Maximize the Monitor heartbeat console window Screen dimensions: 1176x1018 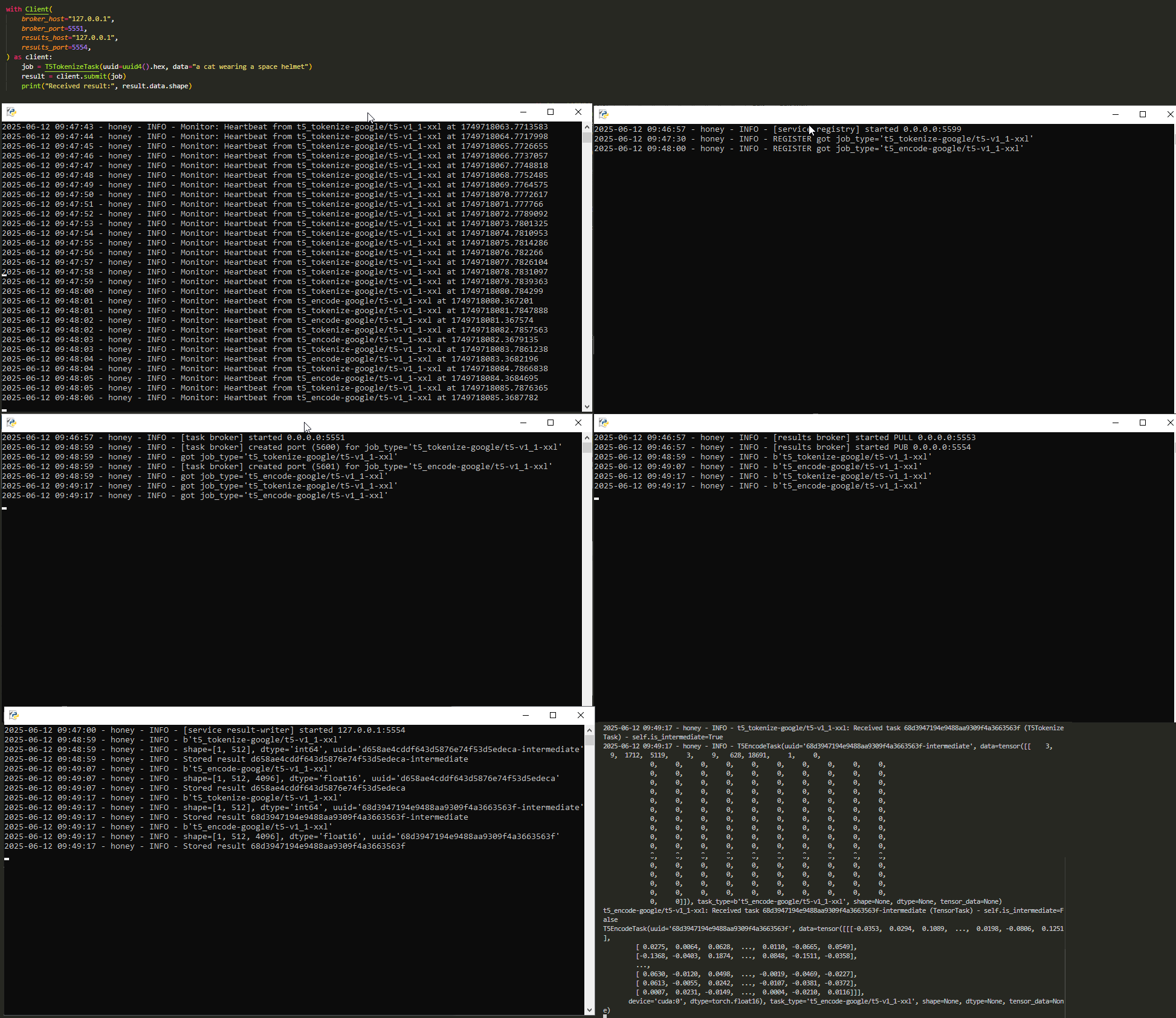[x=551, y=112]
